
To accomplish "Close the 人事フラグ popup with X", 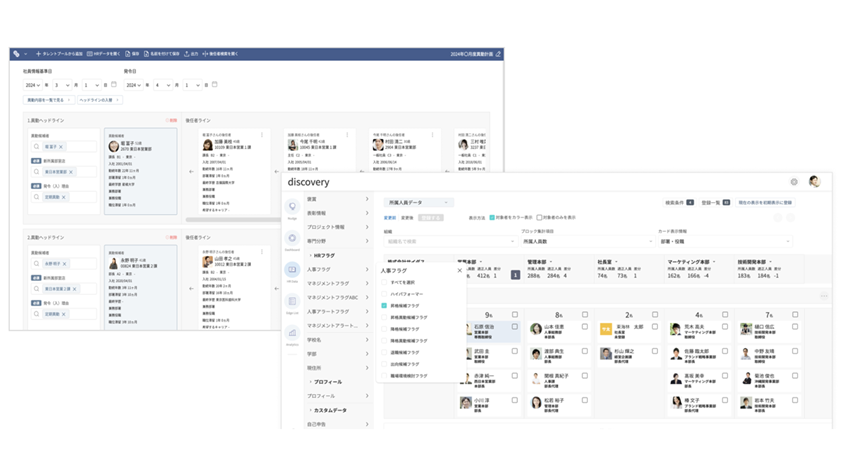I will click(x=460, y=270).
